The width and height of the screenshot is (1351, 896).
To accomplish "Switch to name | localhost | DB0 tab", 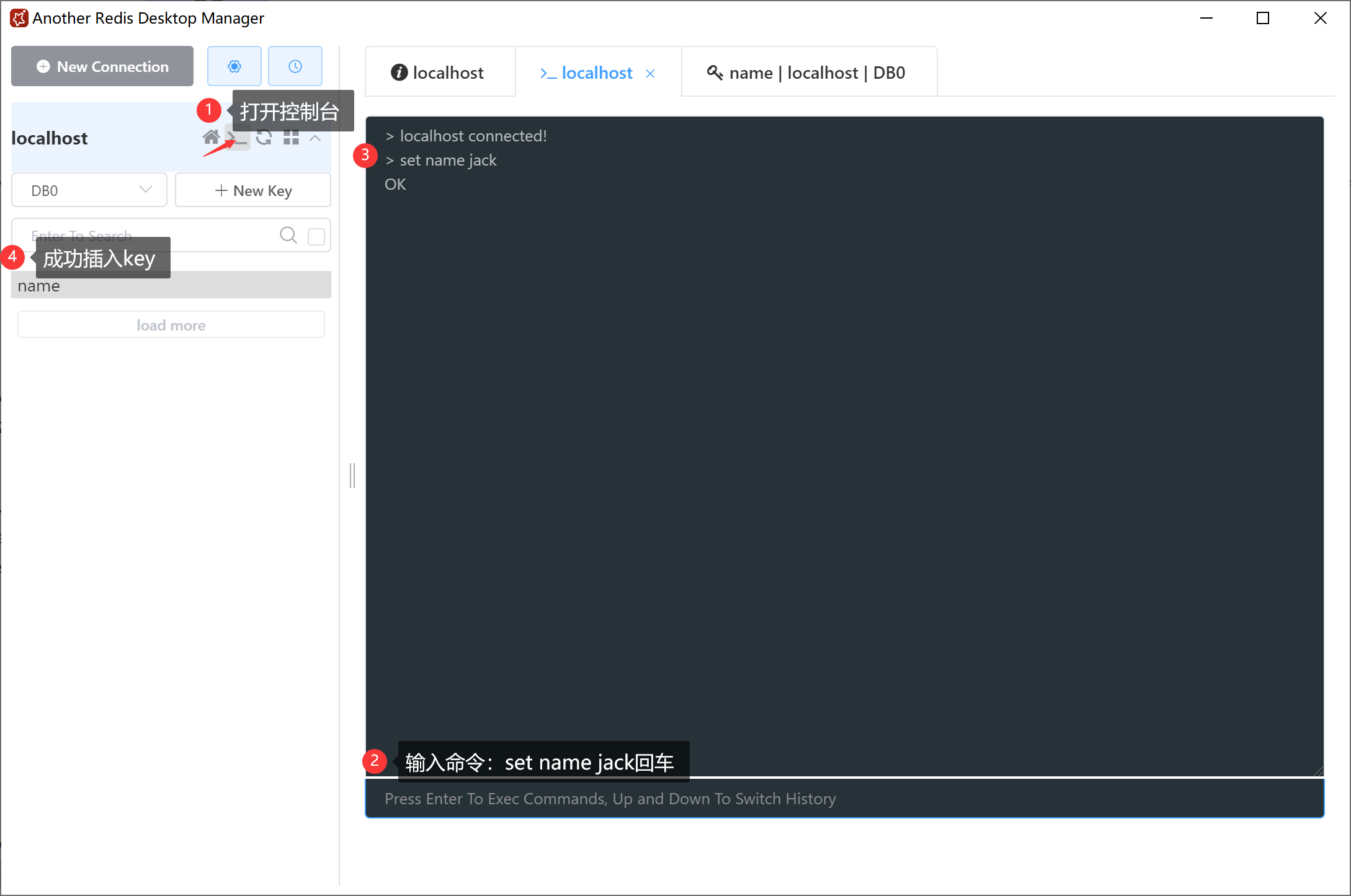I will tap(806, 73).
